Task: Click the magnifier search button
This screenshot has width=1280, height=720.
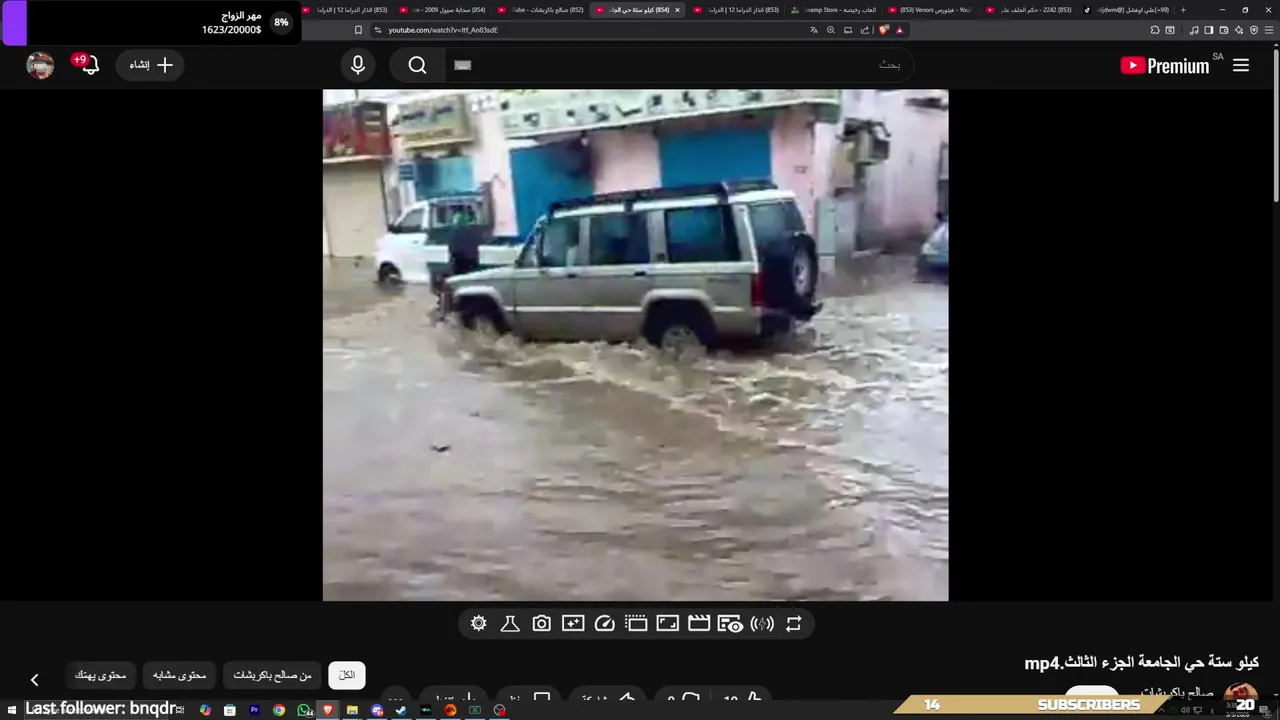Action: (x=418, y=65)
